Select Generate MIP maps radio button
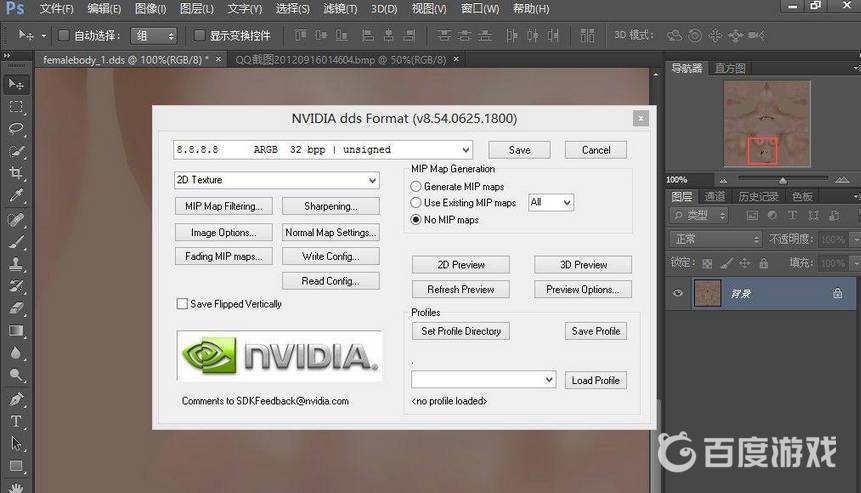Screen dimensions: 861x493 (x=416, y=187)
